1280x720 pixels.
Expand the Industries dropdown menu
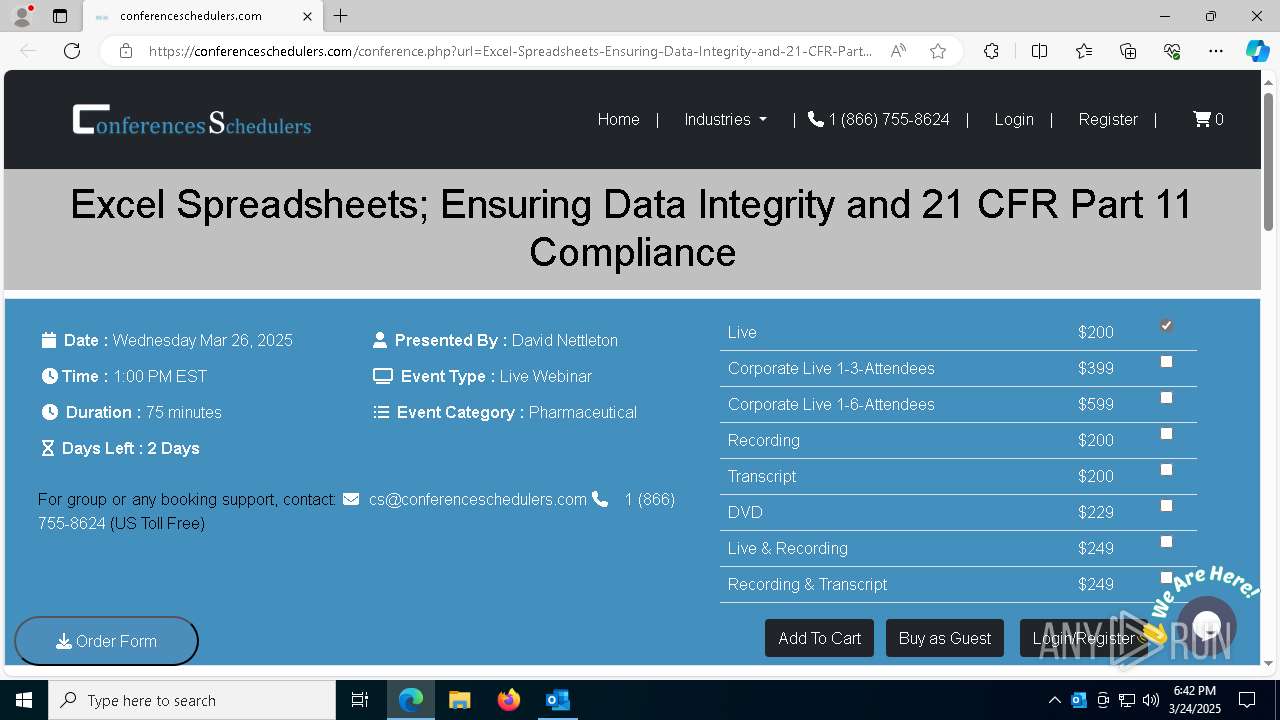click(x=726, y=119)
